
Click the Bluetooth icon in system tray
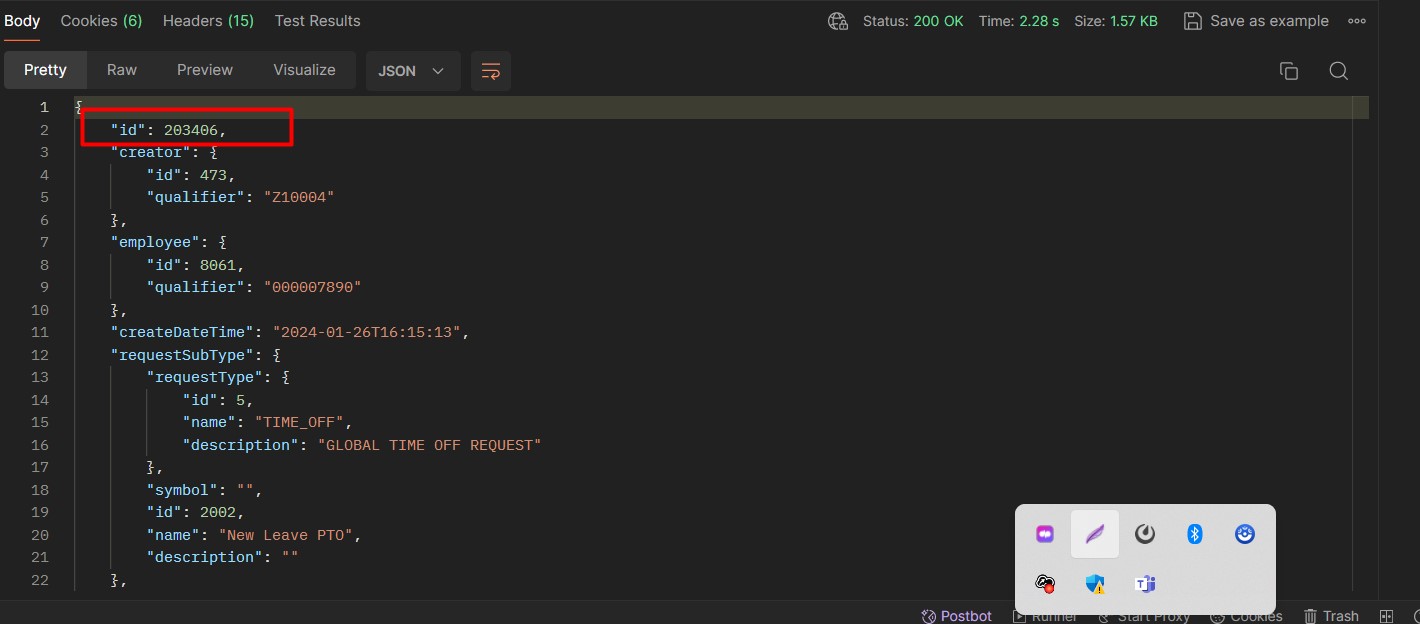pos(1194,534)
